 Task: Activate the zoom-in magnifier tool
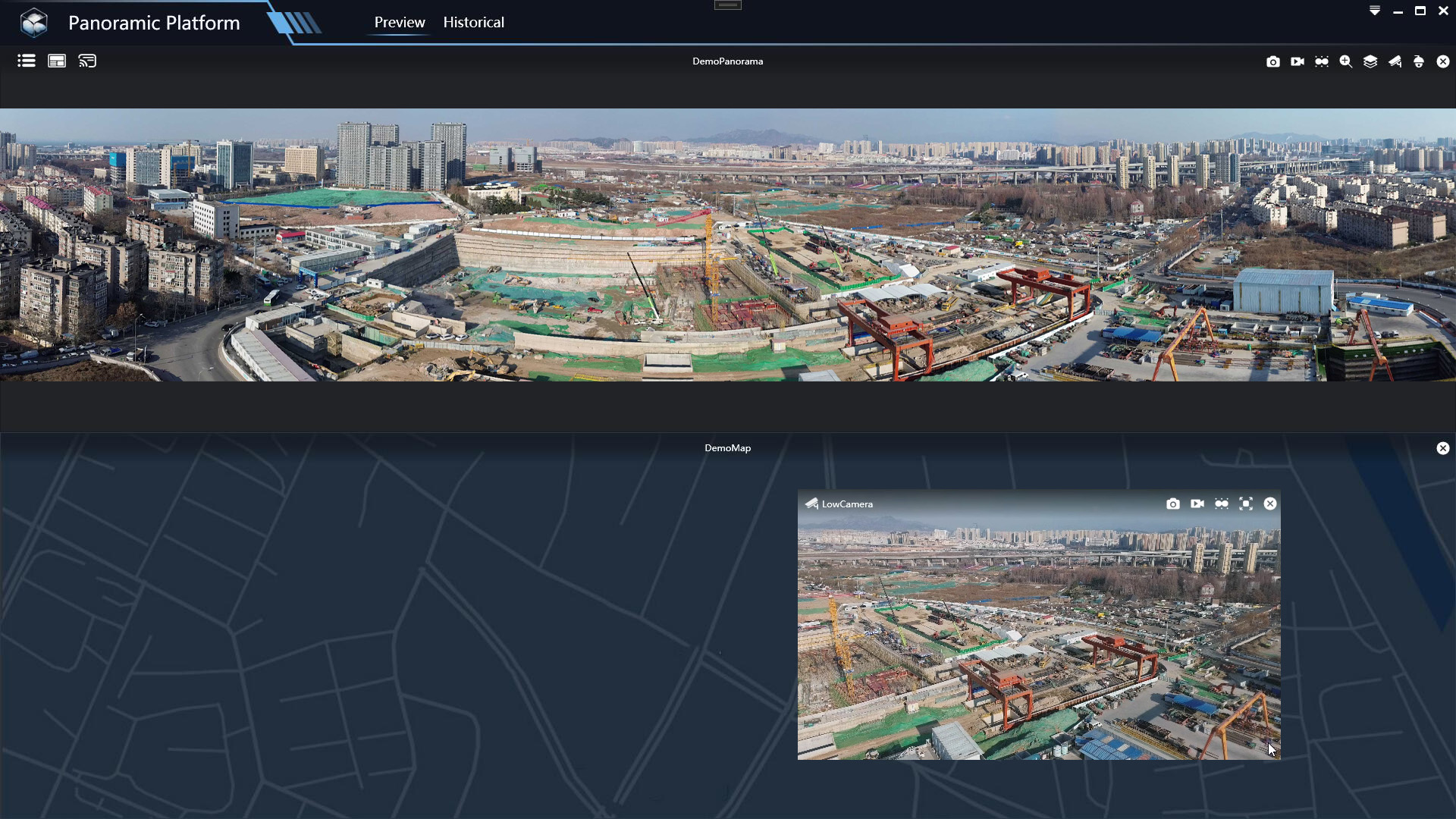pos(1346,61)
